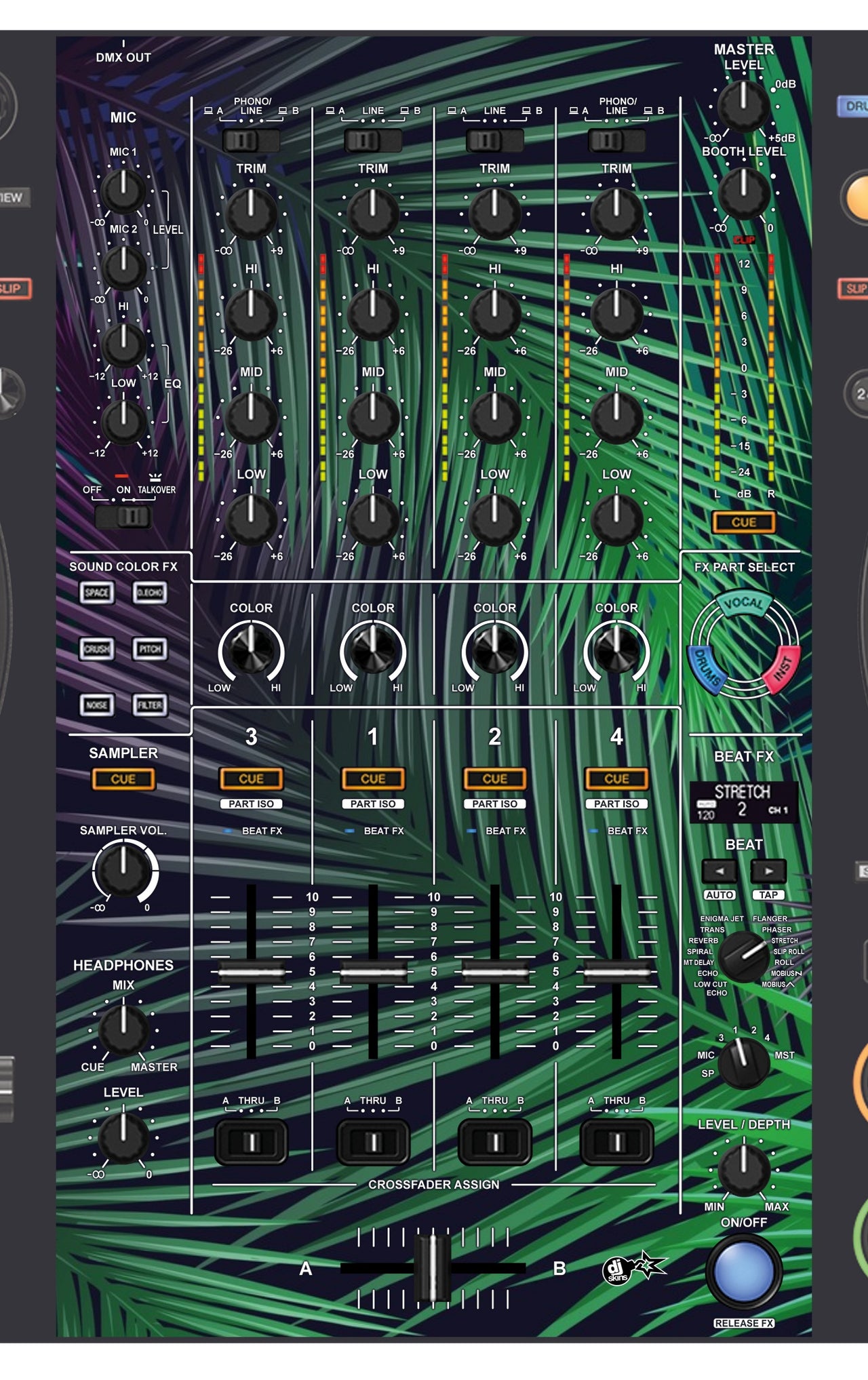Click channel 1 PART ISO button
The height and width of the screenshot is (1380, 868).
373,804
